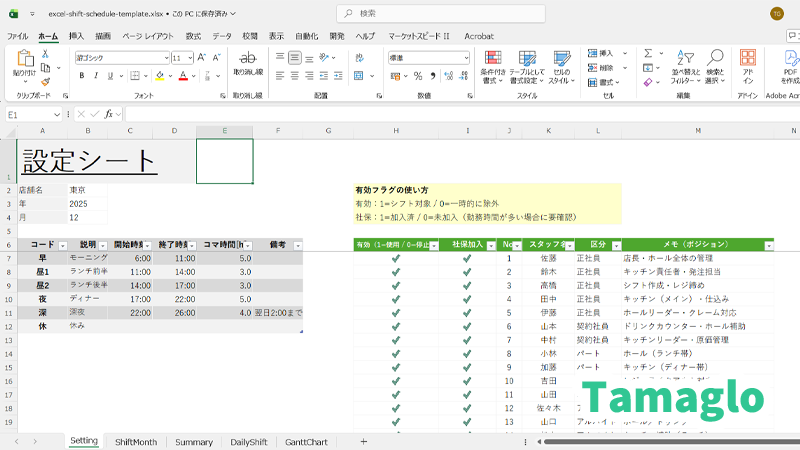The image size is (800, 450).
Task: Click the insert function fx icon
Action: pyautogui.click(x=108, y=114)
